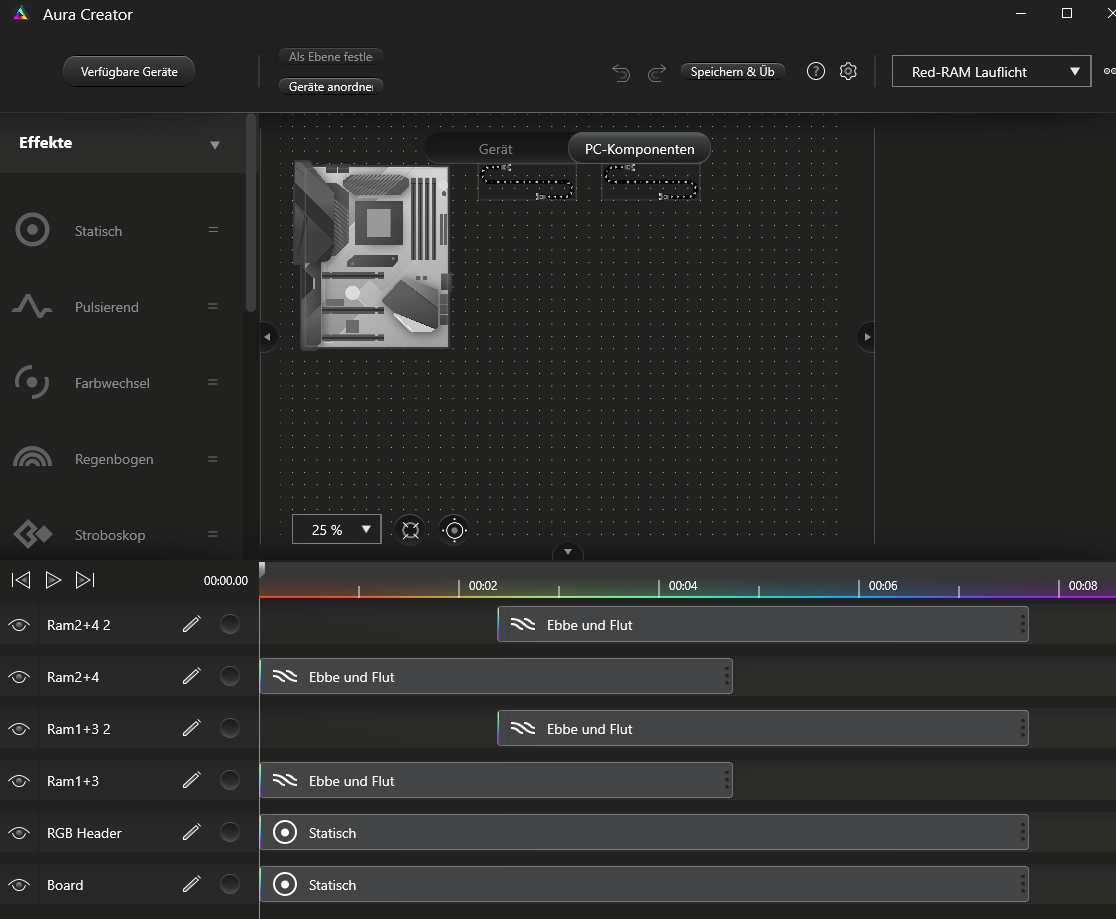Hide the Board layer with eye icon
The image size is (1116, 919).
(x=19, y=885)
